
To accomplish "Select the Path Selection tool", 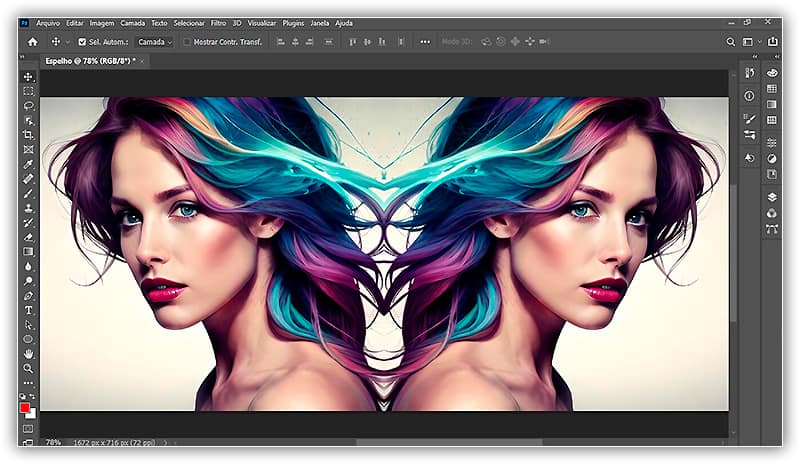I will click(28, 325).
